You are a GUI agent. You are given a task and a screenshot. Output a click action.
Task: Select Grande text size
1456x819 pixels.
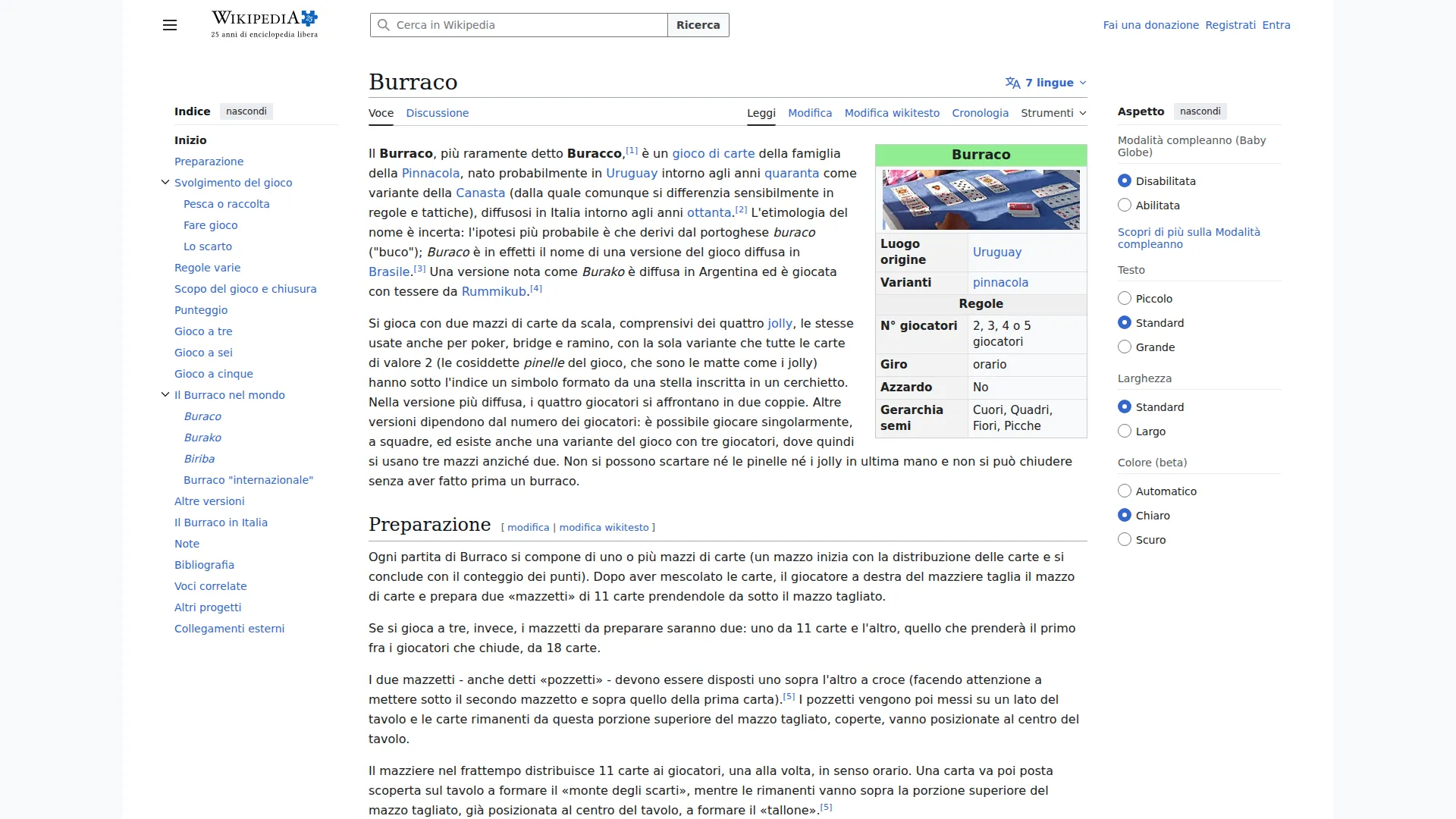pos(1124,347)
